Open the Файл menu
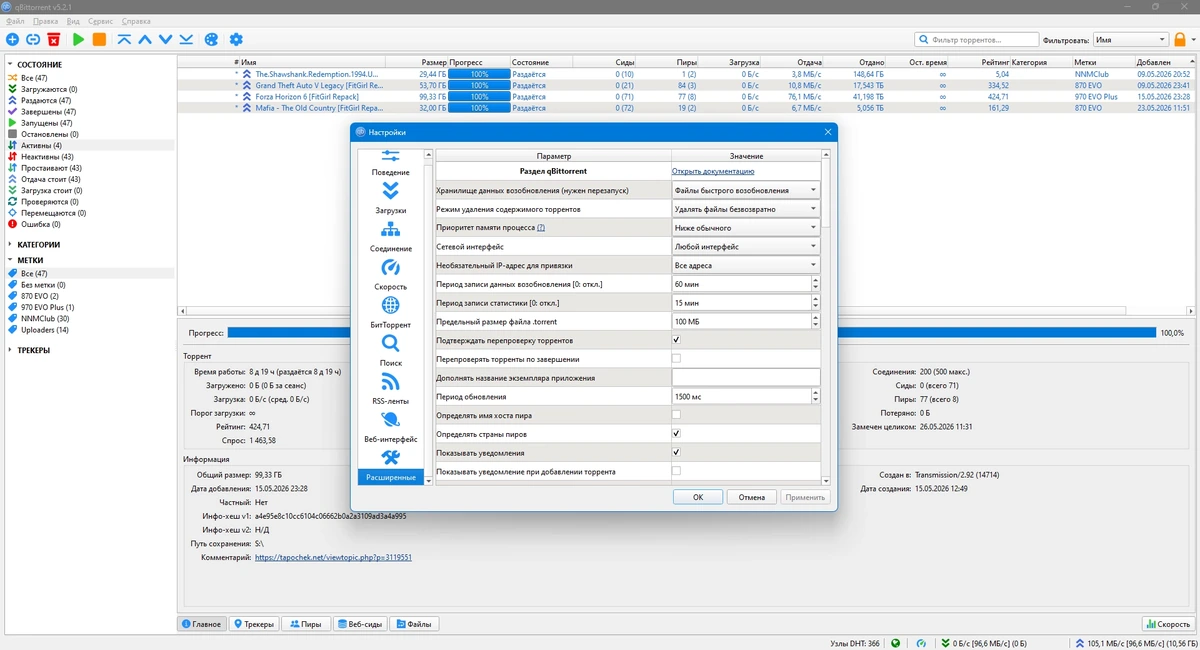Screen dimensions: 1200x650 pyautogui.click(x=15, y=21)
